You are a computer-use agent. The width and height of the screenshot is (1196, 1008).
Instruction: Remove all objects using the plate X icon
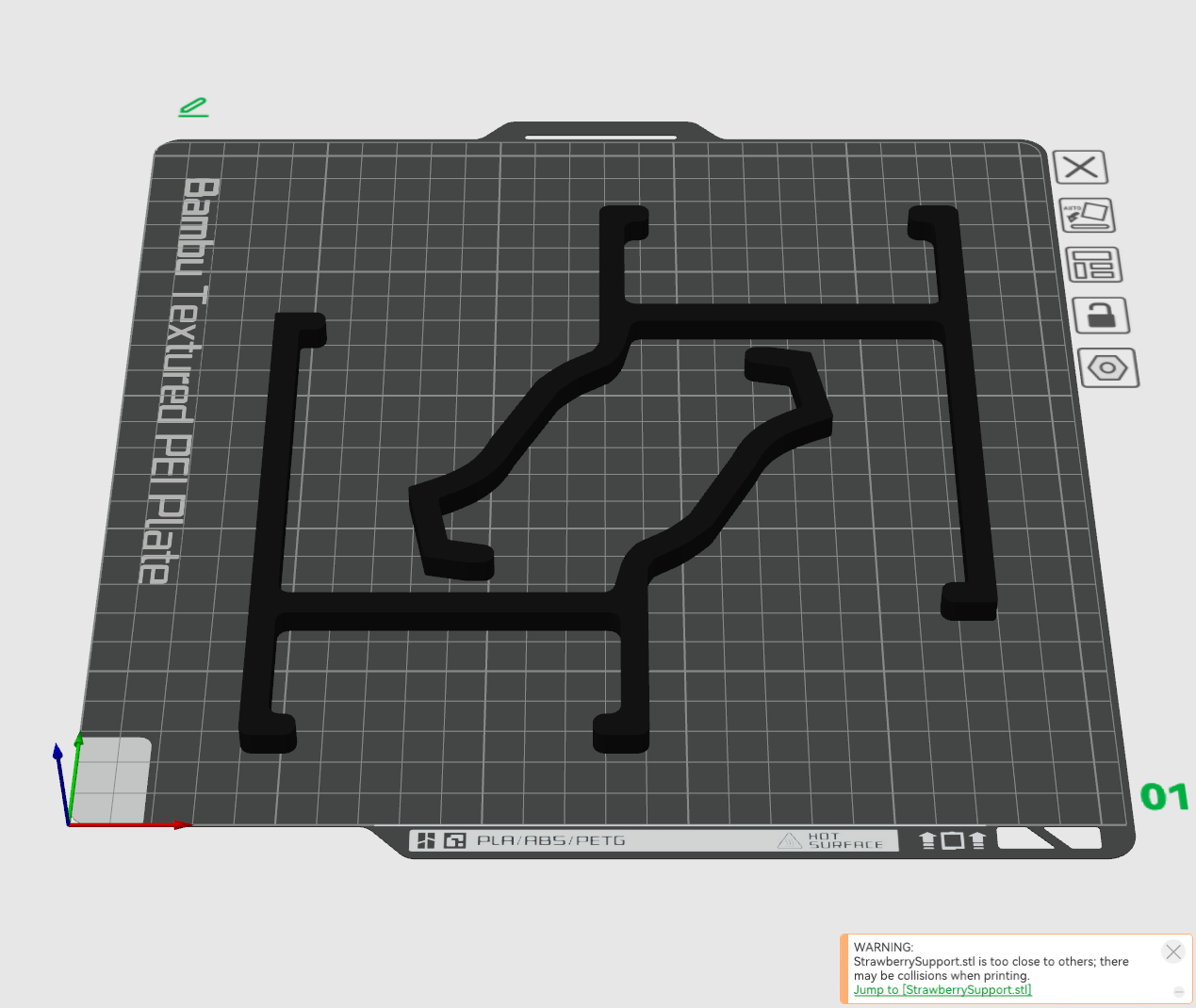pyautogui.click(x=1080, y=168)
